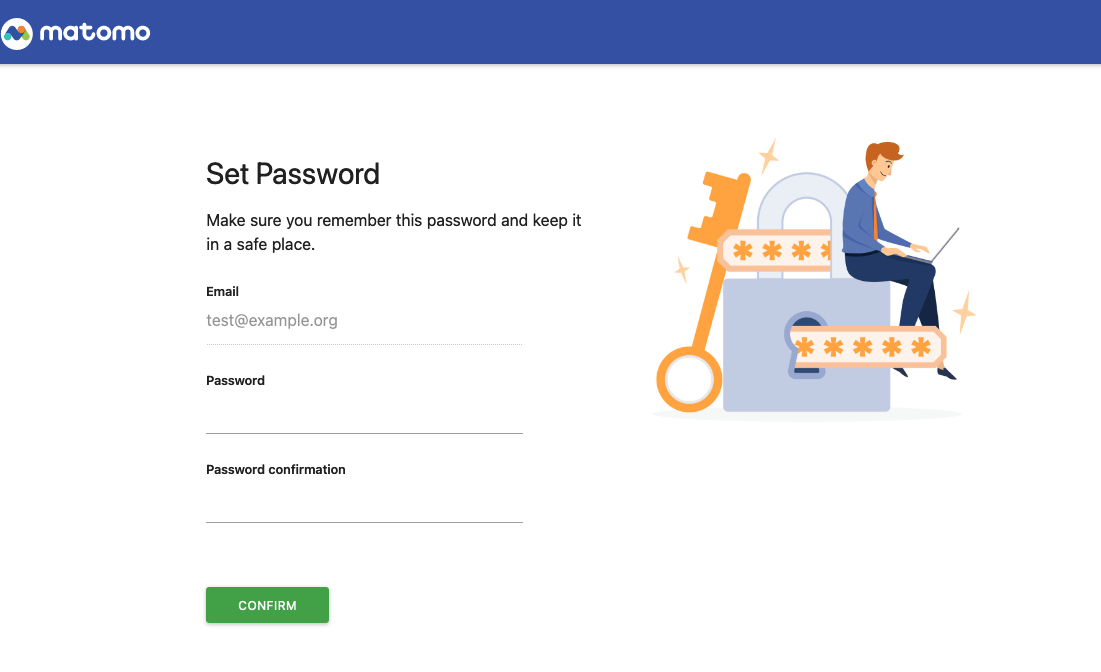Click the round ring of the key
The width and height of the screenshot is (1101, 672).
[x=689, y=380]
